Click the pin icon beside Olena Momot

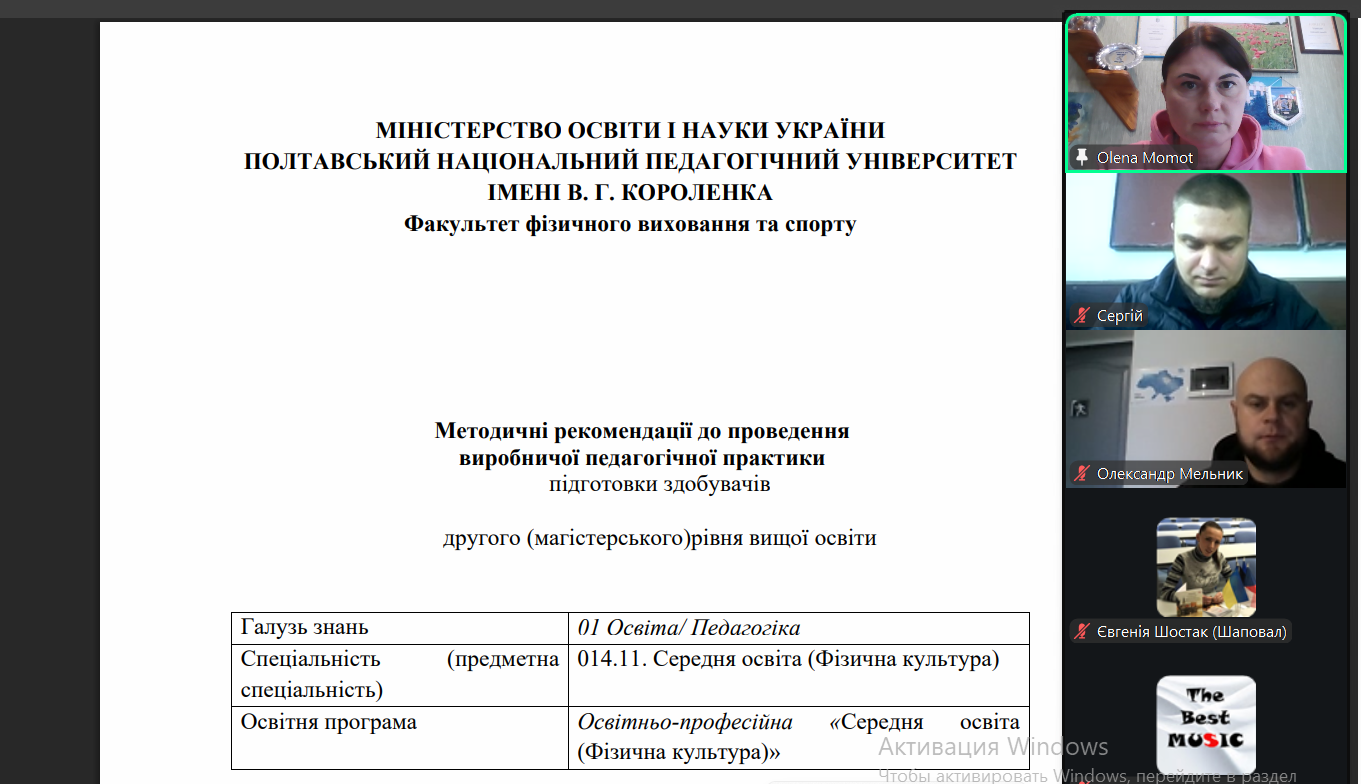tap(1081, 158)
